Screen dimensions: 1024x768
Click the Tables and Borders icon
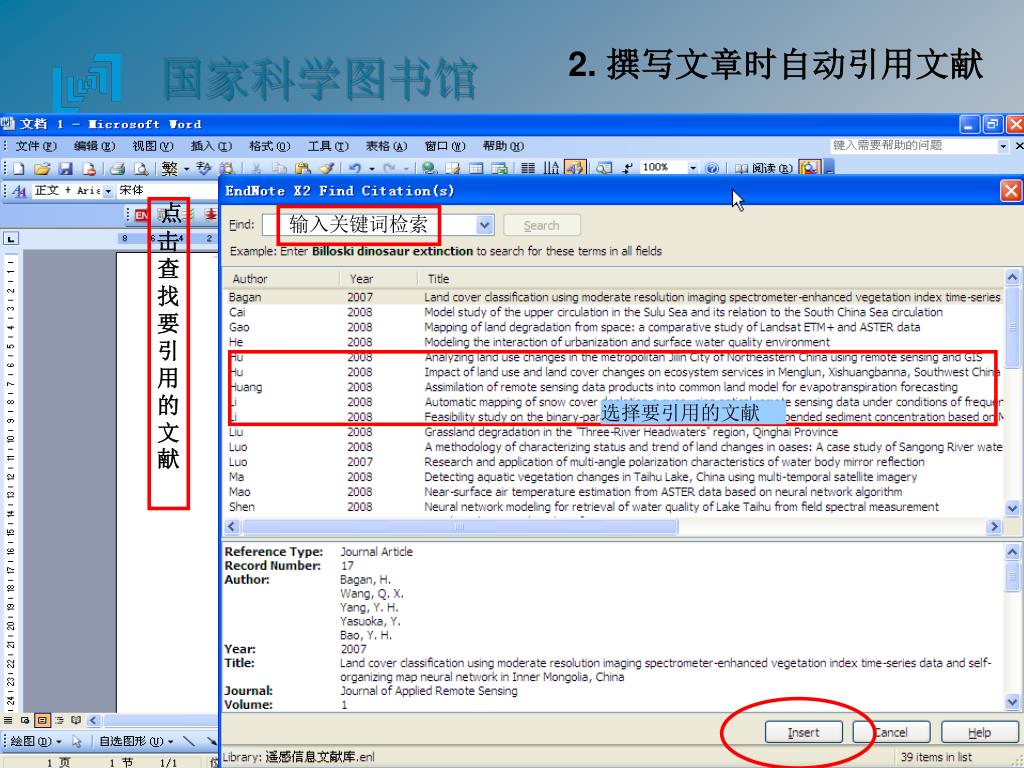point(453,168)
